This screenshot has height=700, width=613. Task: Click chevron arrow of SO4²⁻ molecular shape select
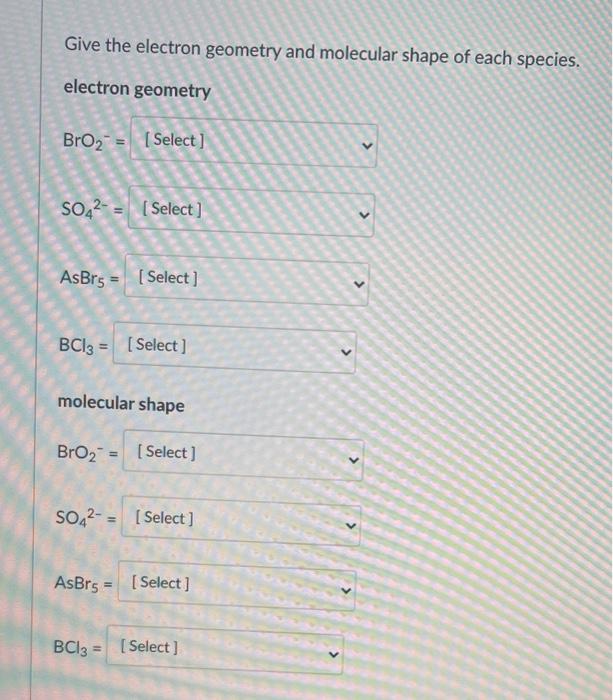[351, 525]
